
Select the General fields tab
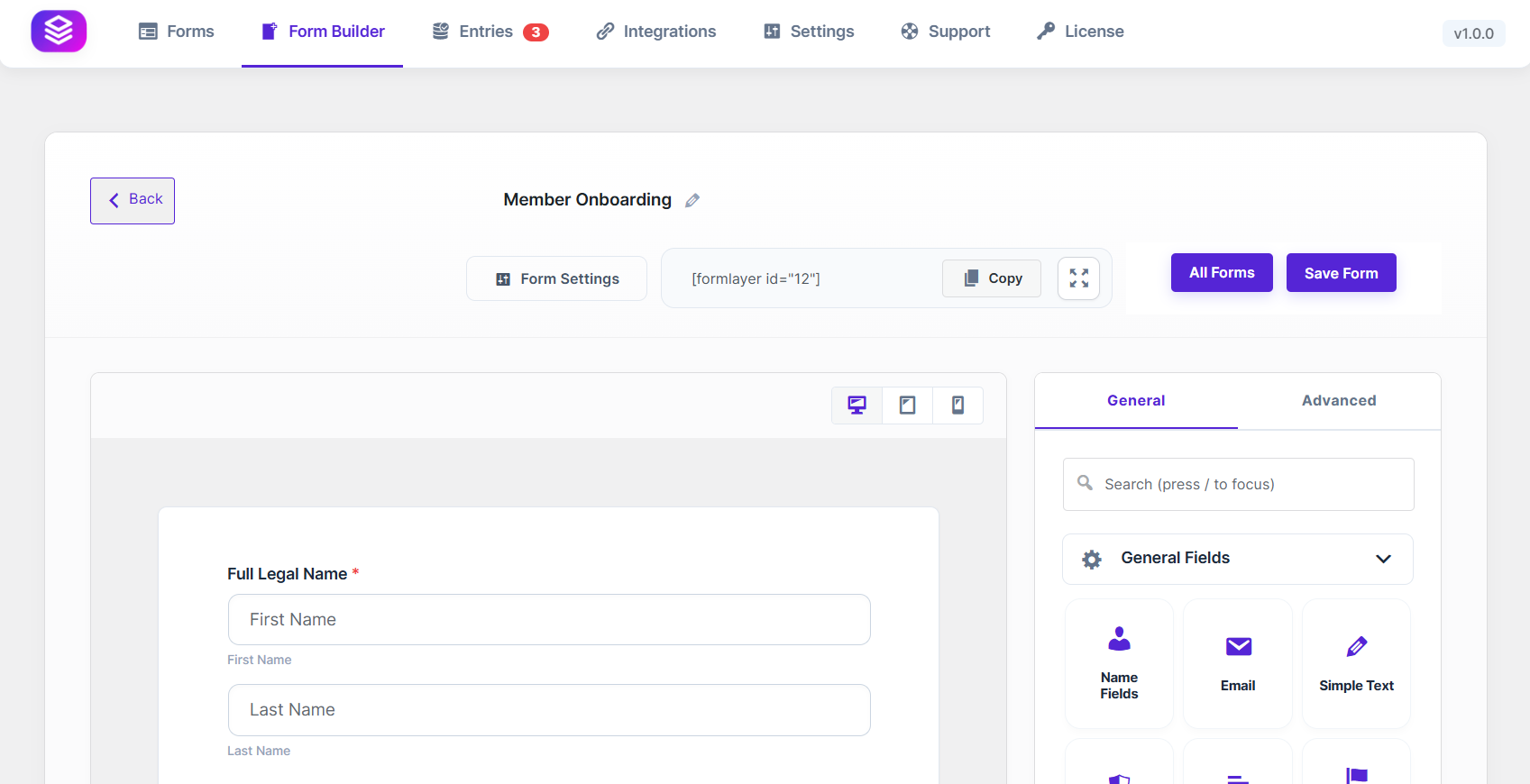coord(1136,401)
